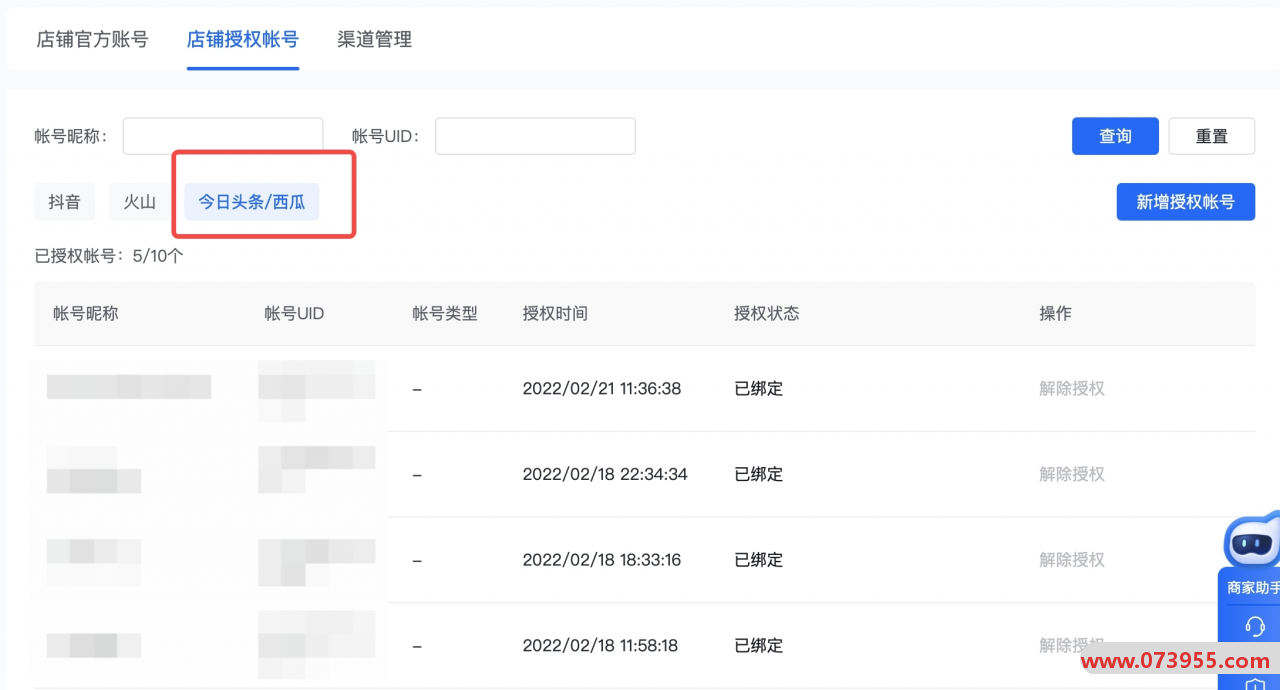The width and height of the screenshot is (1280, 690).
Task: Click the 操作 column header
Action: click(1055, 313)
